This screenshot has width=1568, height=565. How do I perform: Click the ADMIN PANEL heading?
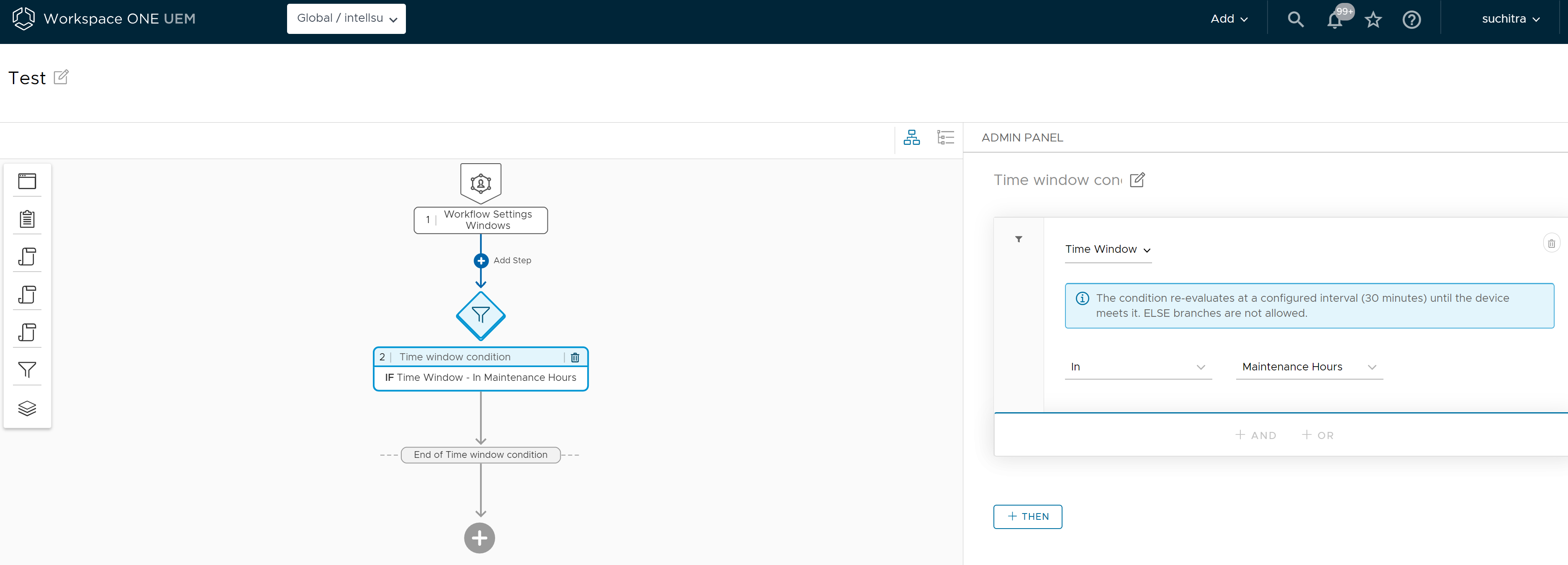pos(1022,138)
